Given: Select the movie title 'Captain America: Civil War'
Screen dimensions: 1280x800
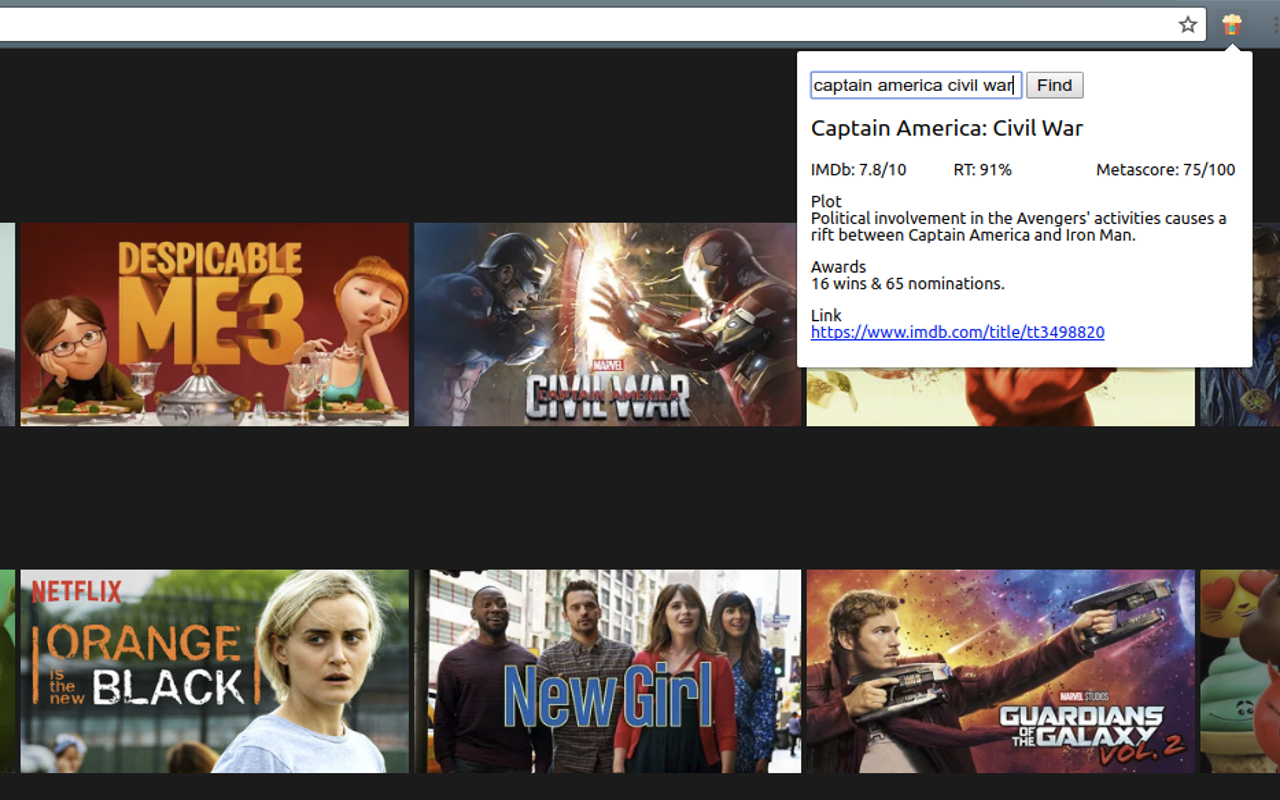Looking at the screenshot, I should pyautogui.click(x=947, y=128).
